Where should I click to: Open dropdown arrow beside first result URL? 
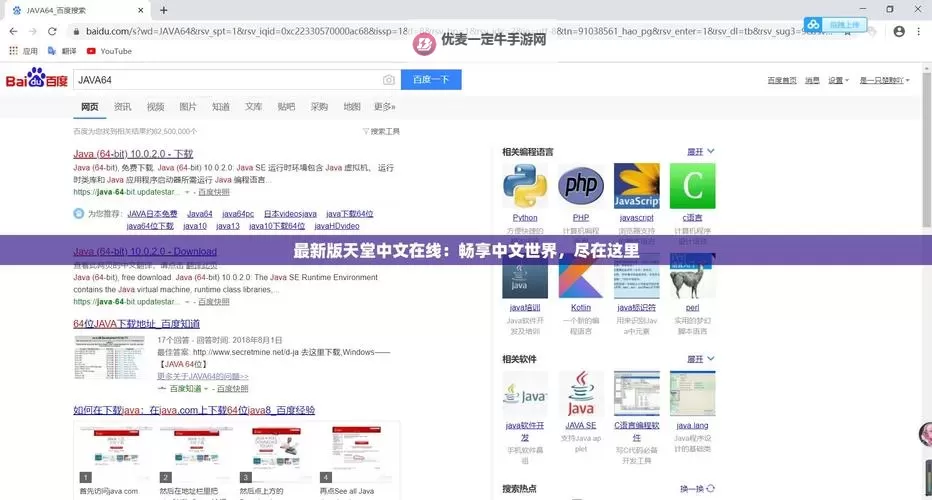click(187, 193)
